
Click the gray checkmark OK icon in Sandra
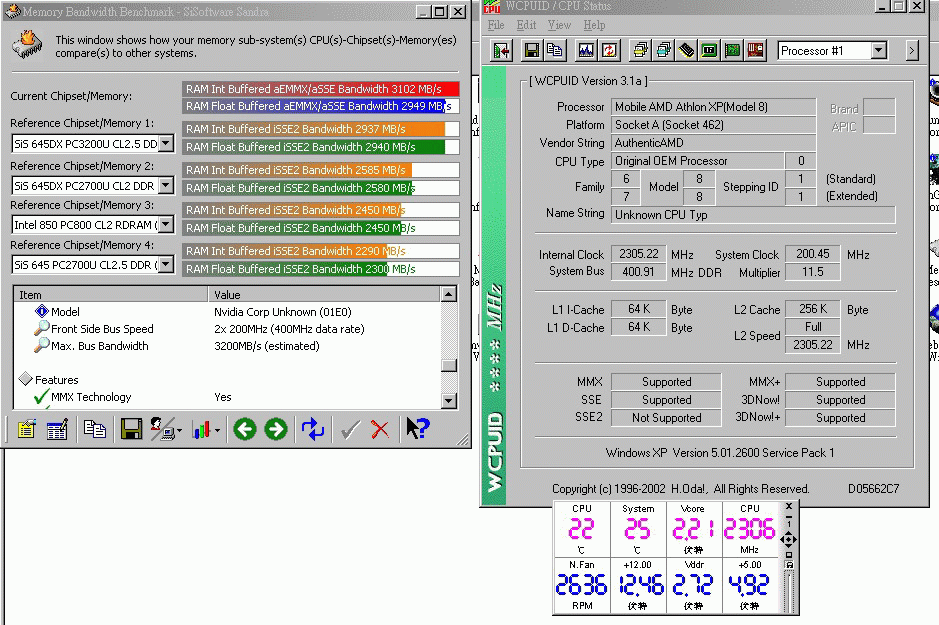click(x=350, y=429)
